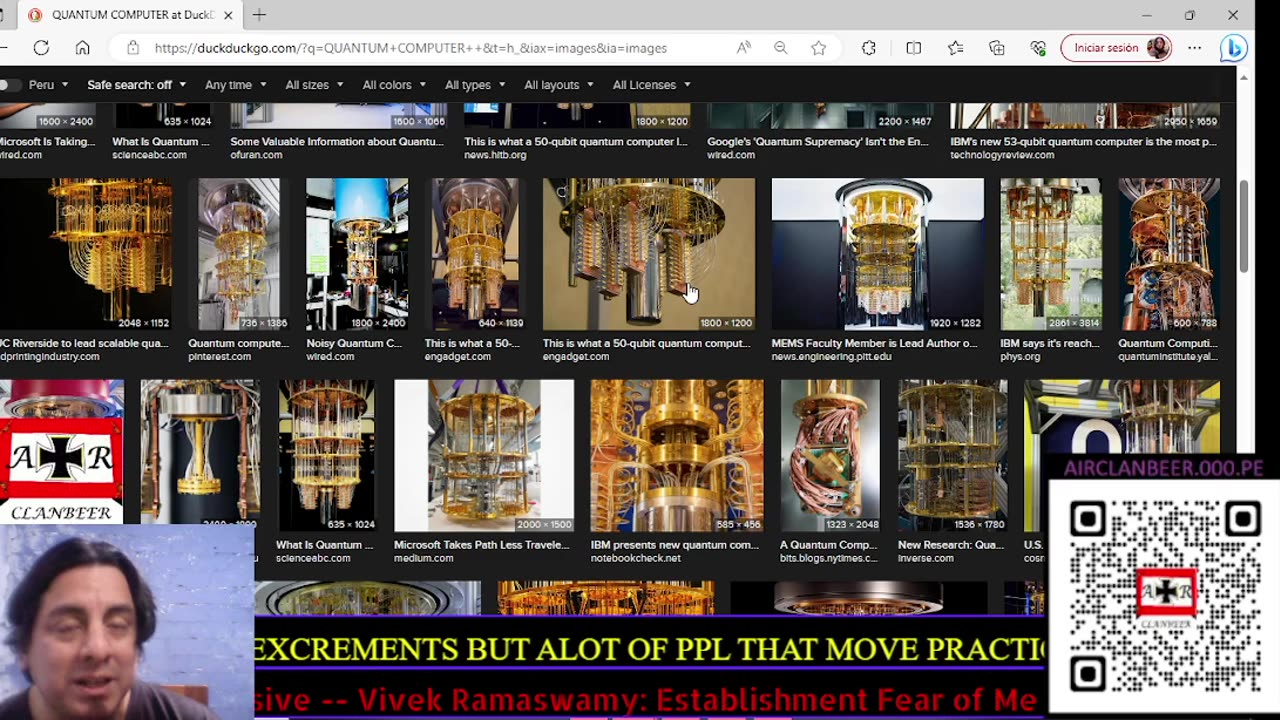The image size is (1280, 720).
Task: Open the pinterest.com quantum computer image
Action: point(239,254)
